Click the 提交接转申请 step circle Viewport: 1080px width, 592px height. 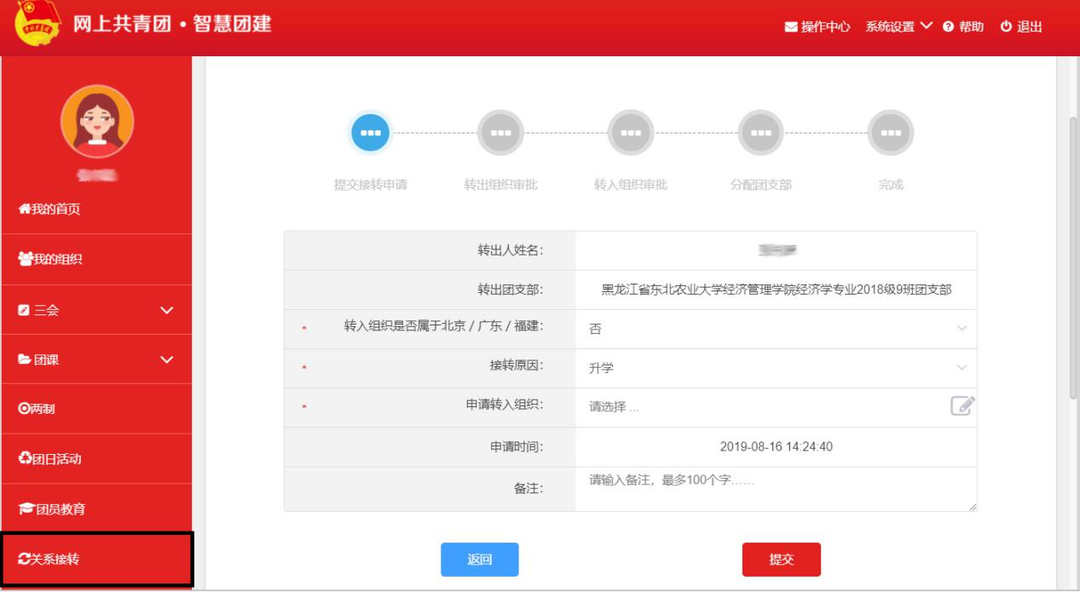370,133
